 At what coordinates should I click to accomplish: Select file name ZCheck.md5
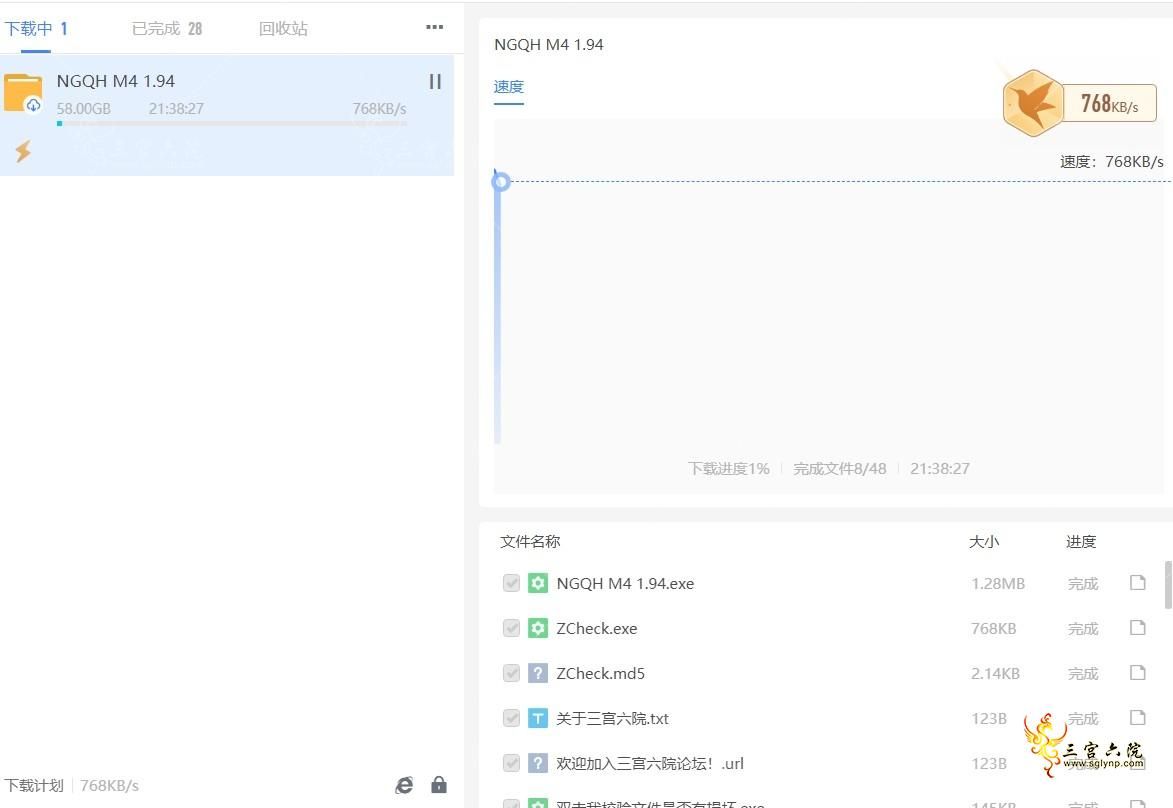tap(601, 673)
